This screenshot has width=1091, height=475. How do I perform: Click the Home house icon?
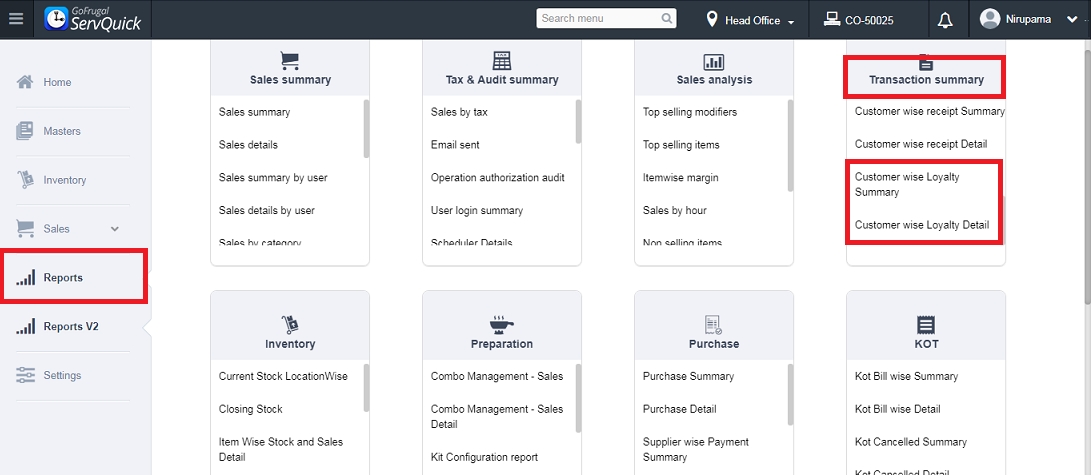coord(26,82)
